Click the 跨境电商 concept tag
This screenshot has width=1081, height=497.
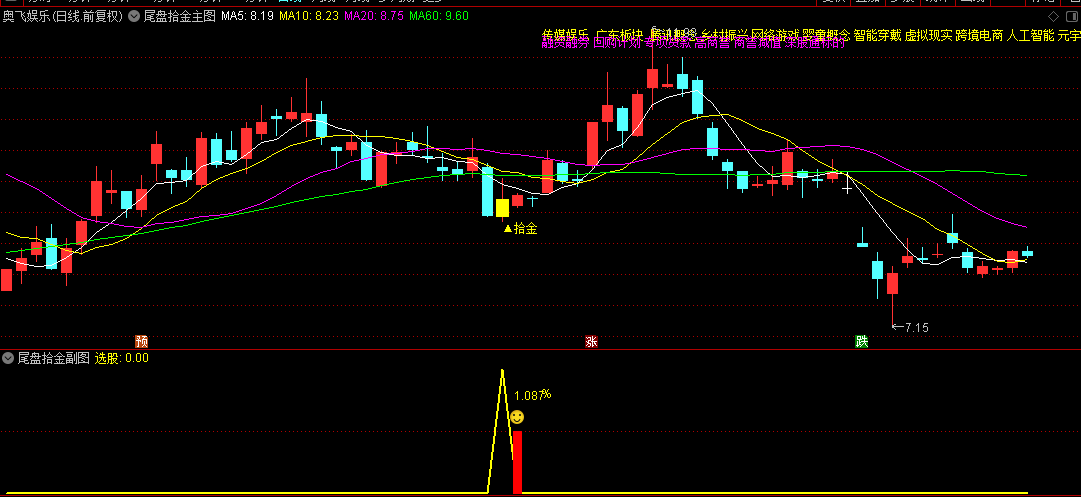[x=979, y=35]
